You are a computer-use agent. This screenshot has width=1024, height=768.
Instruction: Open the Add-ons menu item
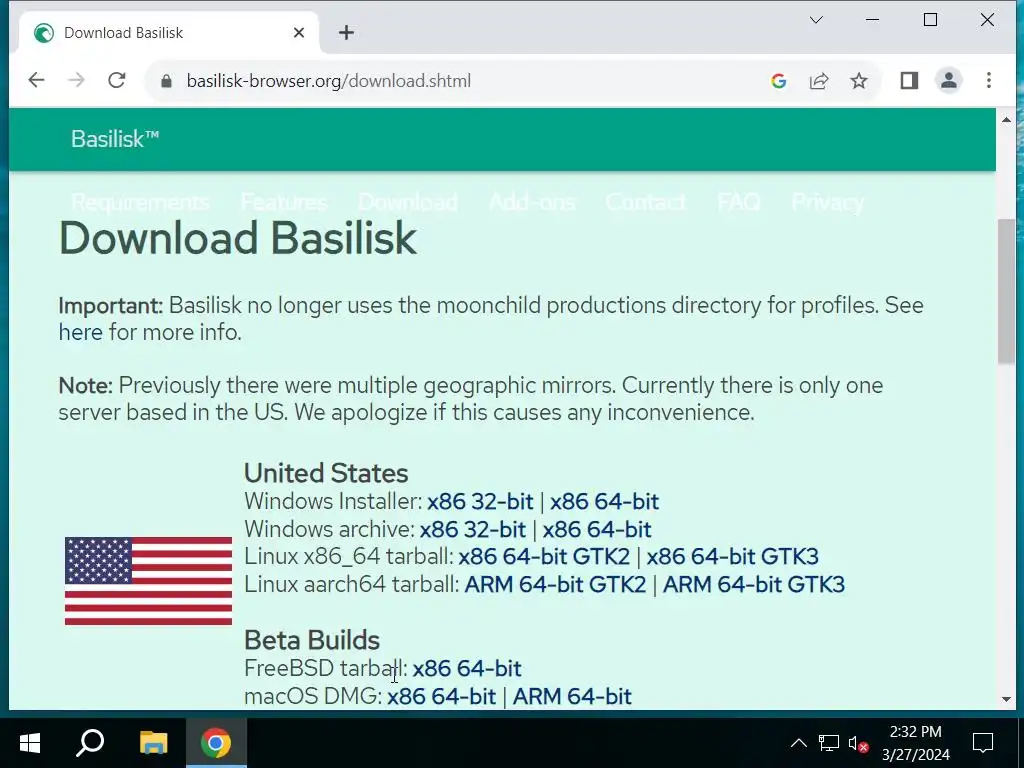click(532, 202)
